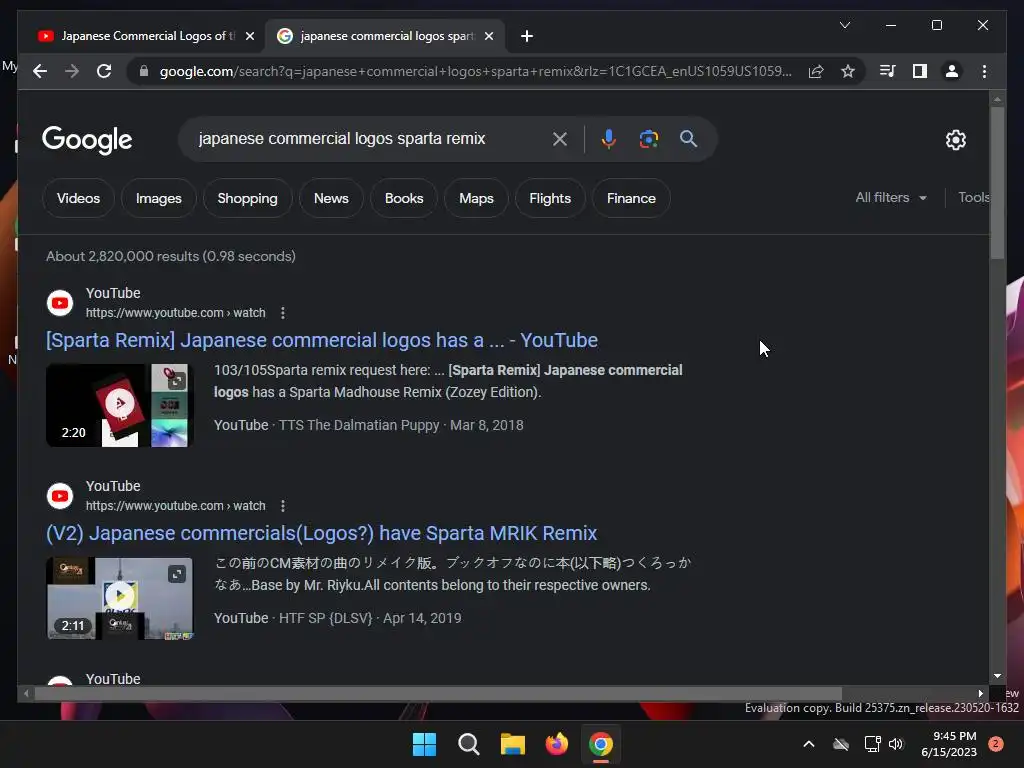Open clock and date 9:45 PM
Viewport: 1024px width, 768px height.
point(948,744)
